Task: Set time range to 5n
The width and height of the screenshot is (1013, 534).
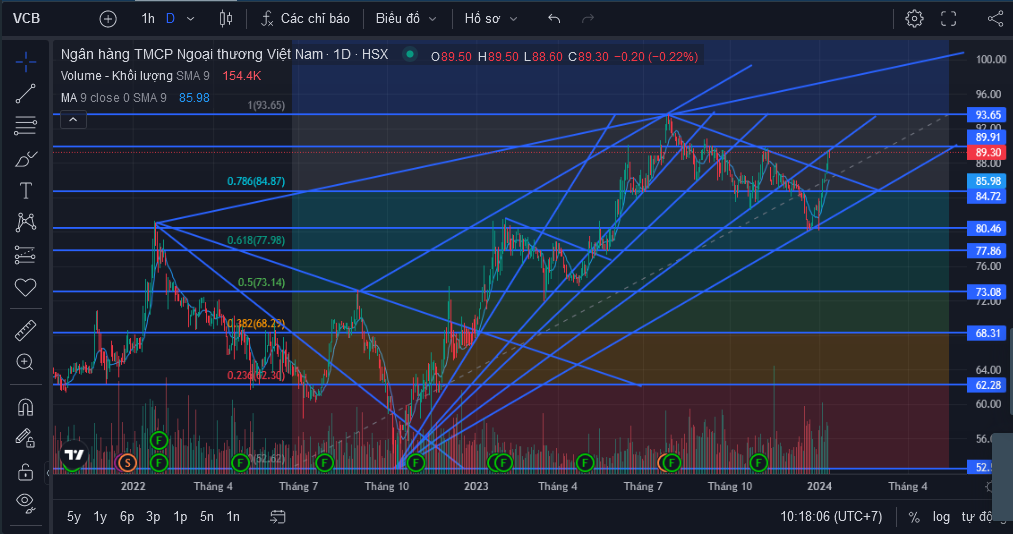Action: (x=207, y=517)
